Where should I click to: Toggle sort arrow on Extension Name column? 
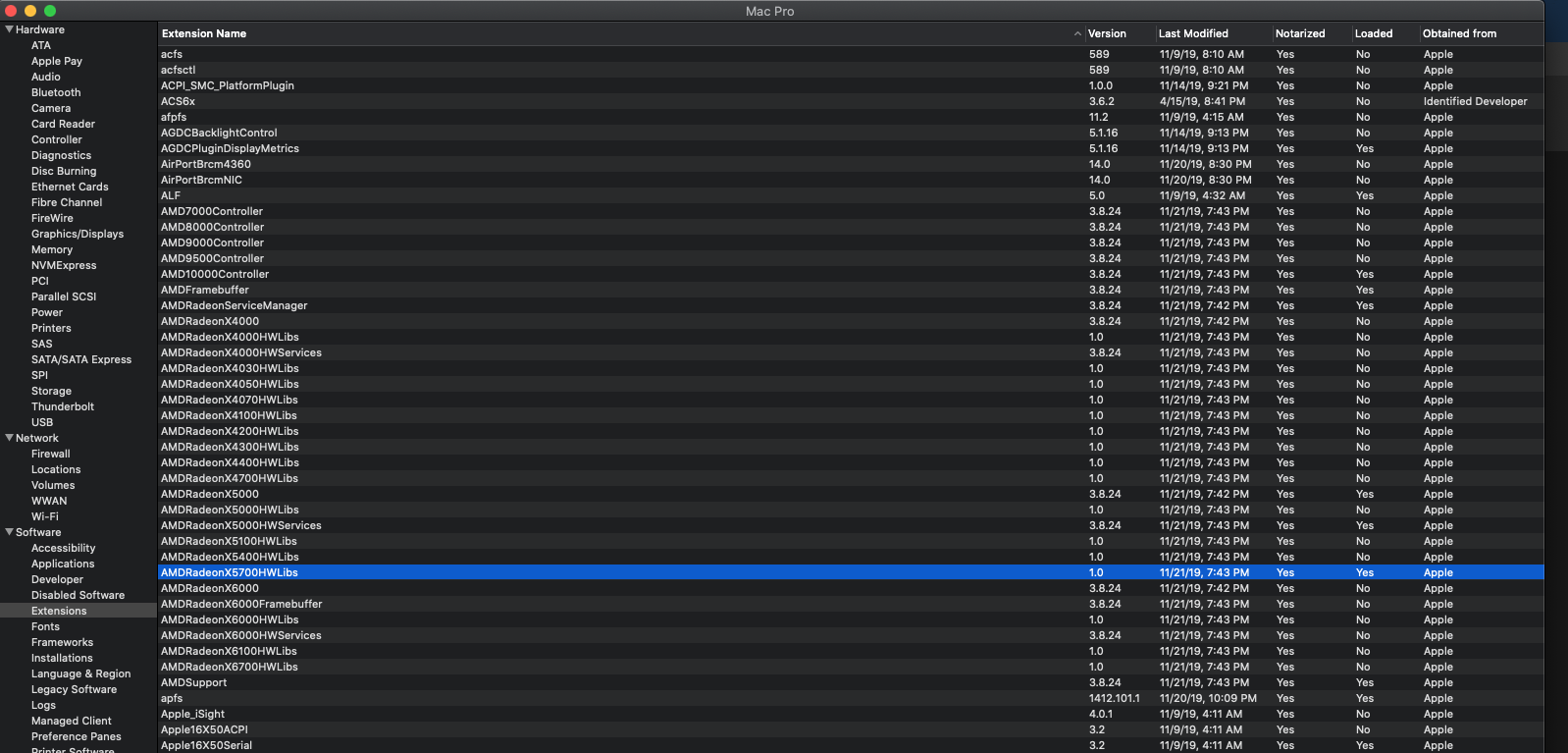pyautogui.click(x=1077, y=33)
